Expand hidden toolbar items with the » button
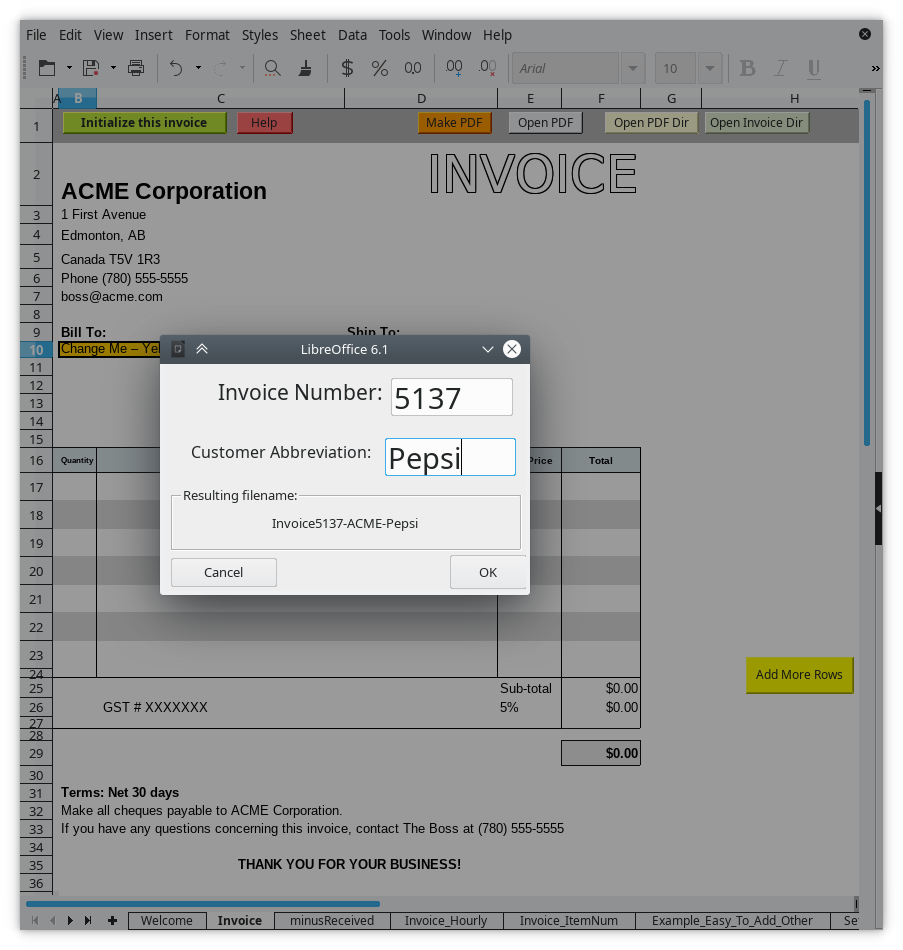This screenshot has height=950, width=903. tap(875, 68)
